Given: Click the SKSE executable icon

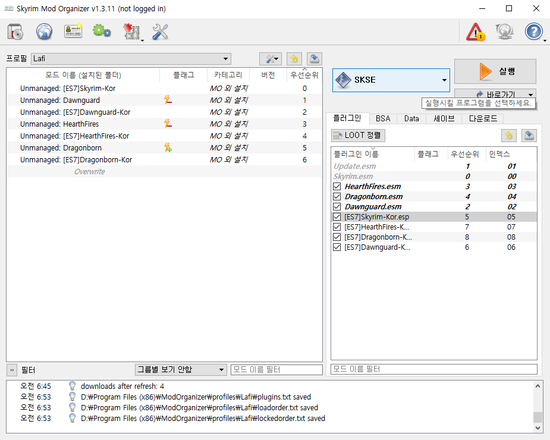Looking at the screenshot, I should (343, 80).
